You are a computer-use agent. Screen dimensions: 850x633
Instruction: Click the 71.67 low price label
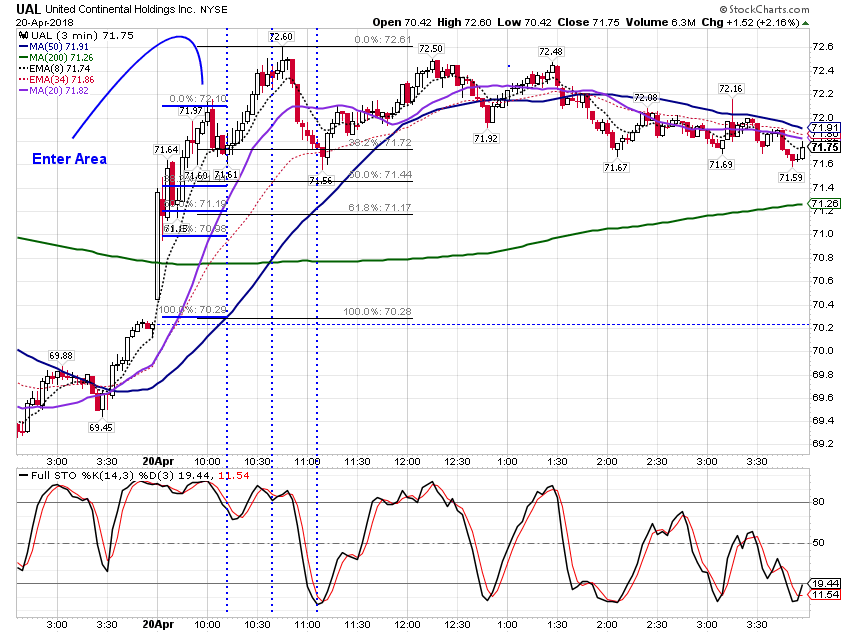click(x=616, y=167)
